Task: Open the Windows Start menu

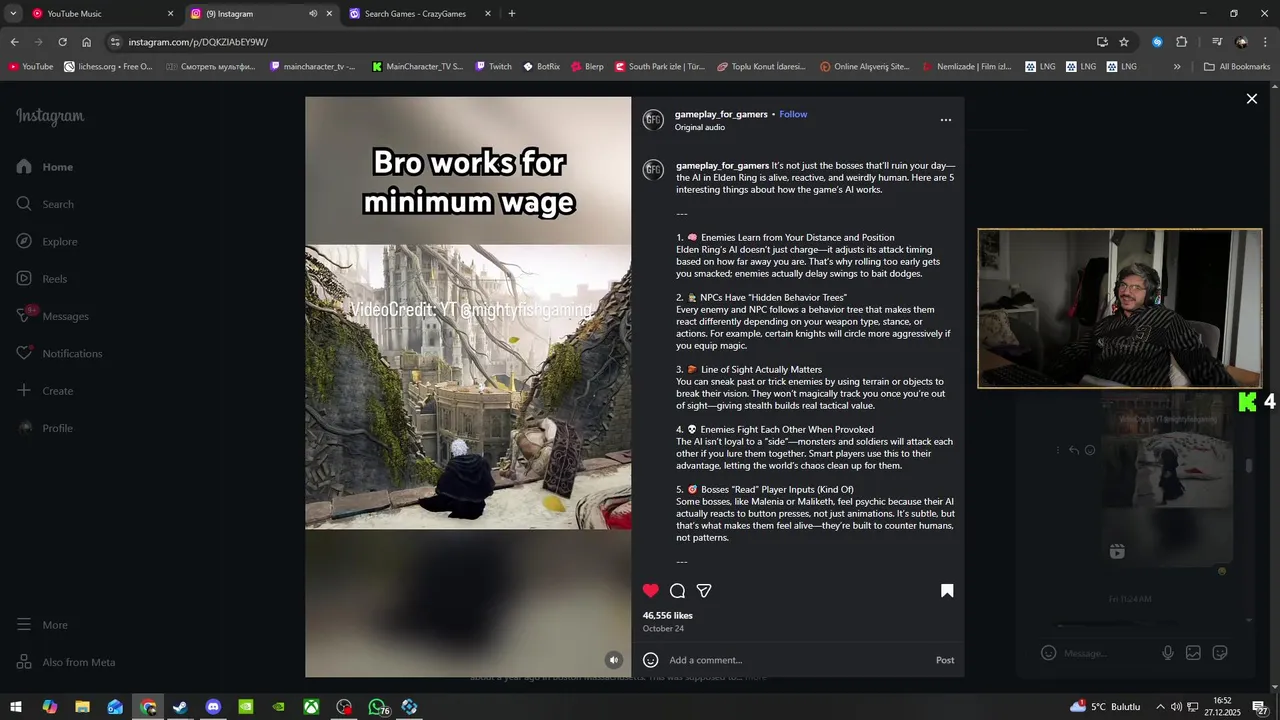Action: (16, 707)
